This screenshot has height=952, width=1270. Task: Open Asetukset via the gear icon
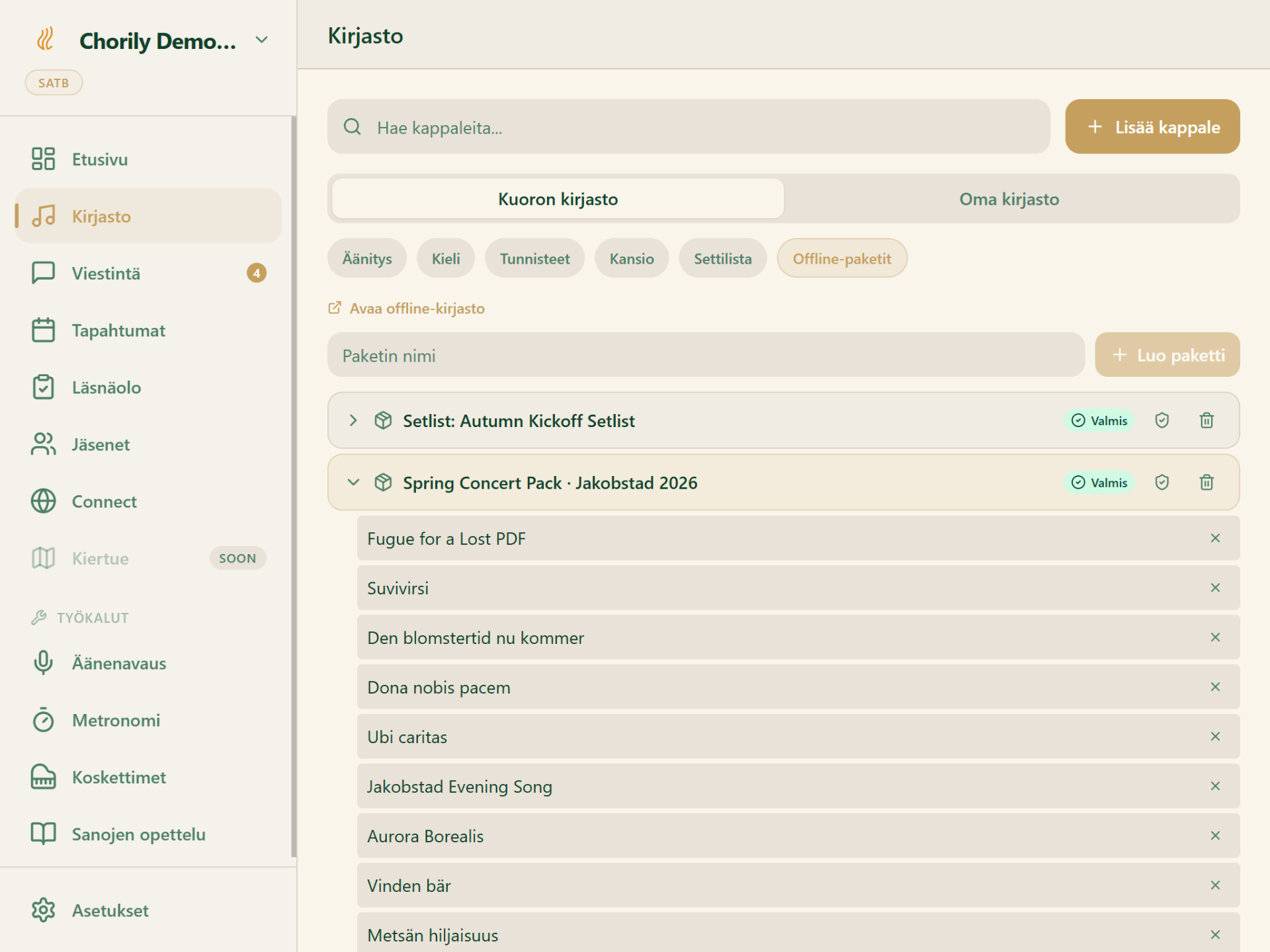pos(44,910)
